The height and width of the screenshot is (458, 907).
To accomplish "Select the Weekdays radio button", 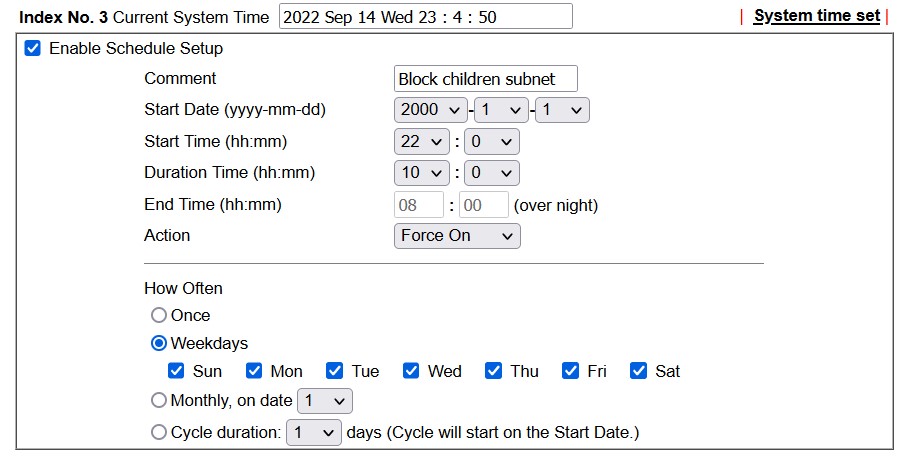I will [x=159, y=344].
